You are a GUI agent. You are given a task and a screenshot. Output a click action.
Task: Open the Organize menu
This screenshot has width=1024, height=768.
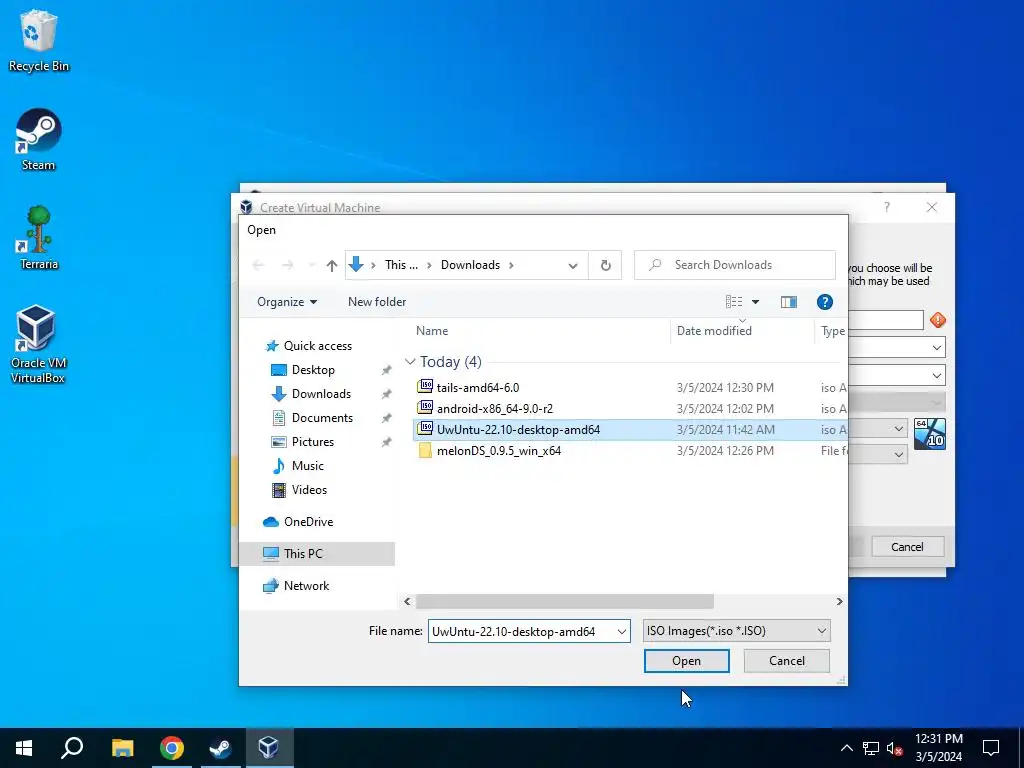(x=287, y=302)
